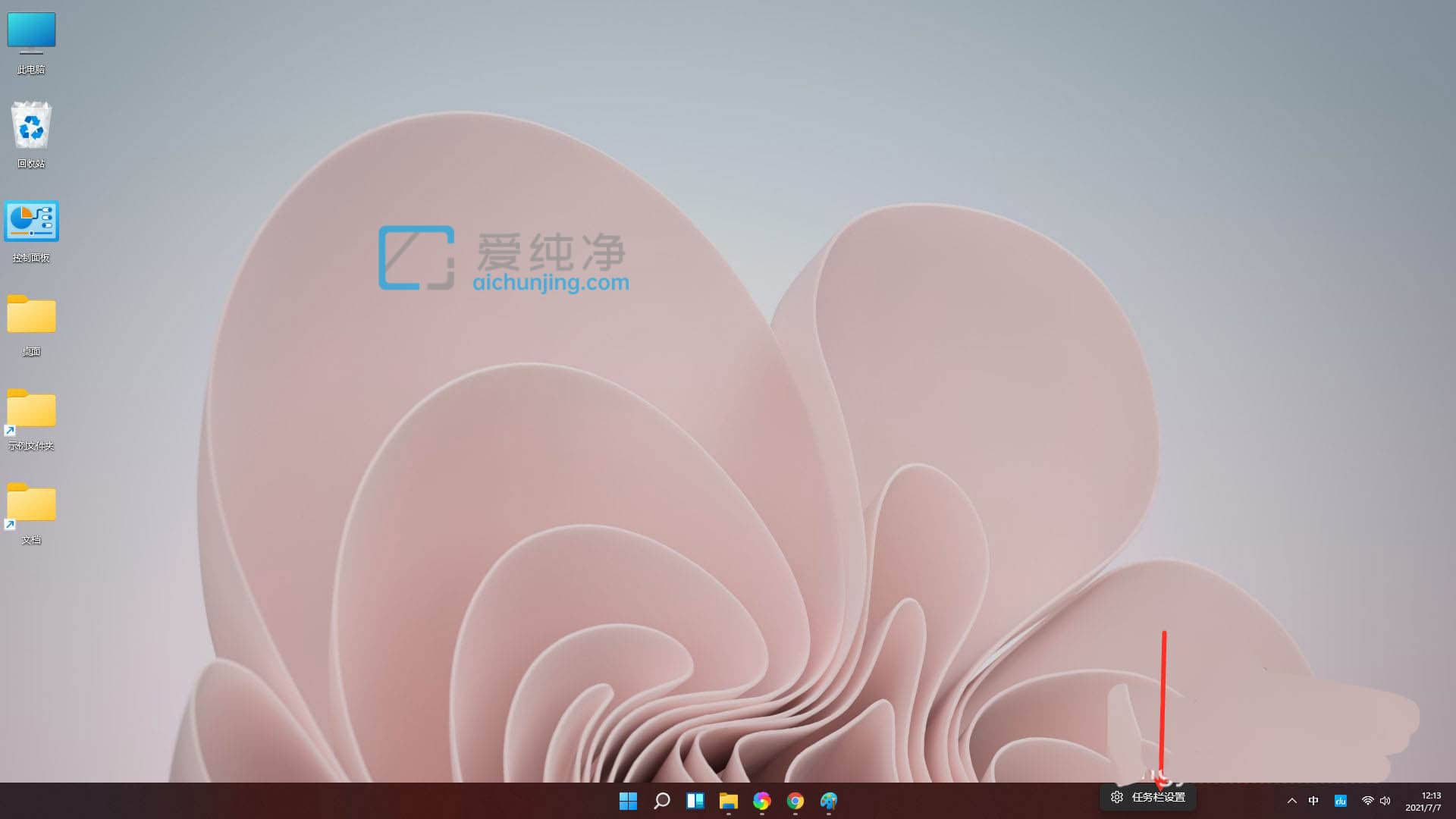Image resolution: width=1456 pixels, height=819 pixels.
Task: Select 桌面 folder icon
Action: tap(31, 325)
